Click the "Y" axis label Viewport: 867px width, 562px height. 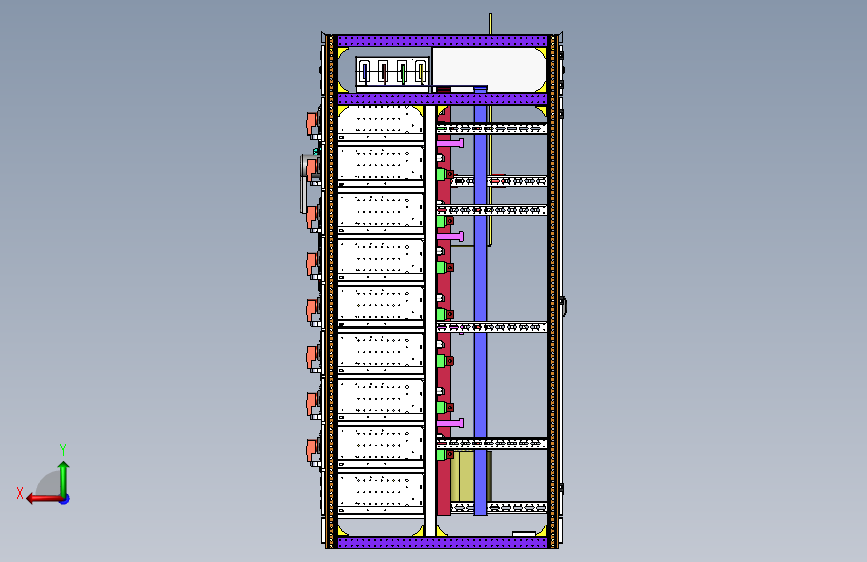coord(63,449)
